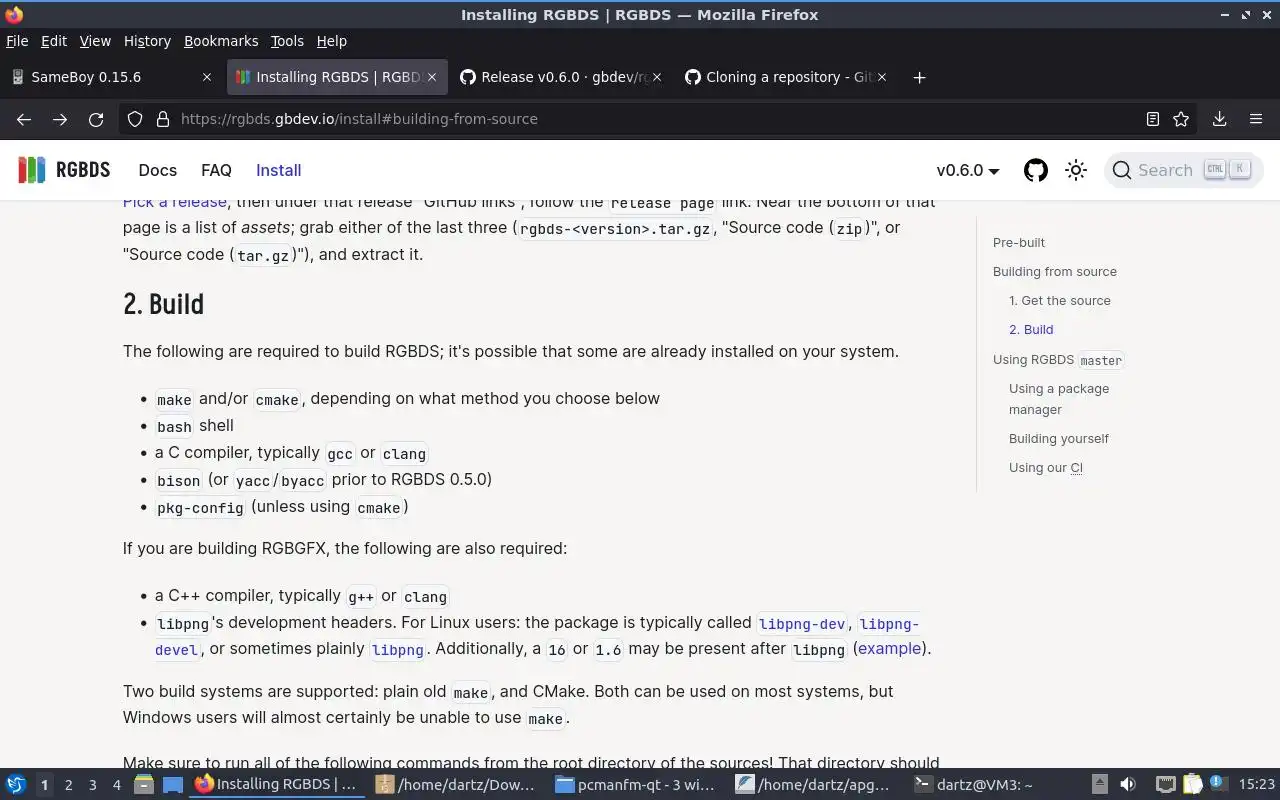The width and height of the screenshot is (1280, 800).
Task: Click the second libpng link after 'plainly'
Action: [x=398, y=650]
